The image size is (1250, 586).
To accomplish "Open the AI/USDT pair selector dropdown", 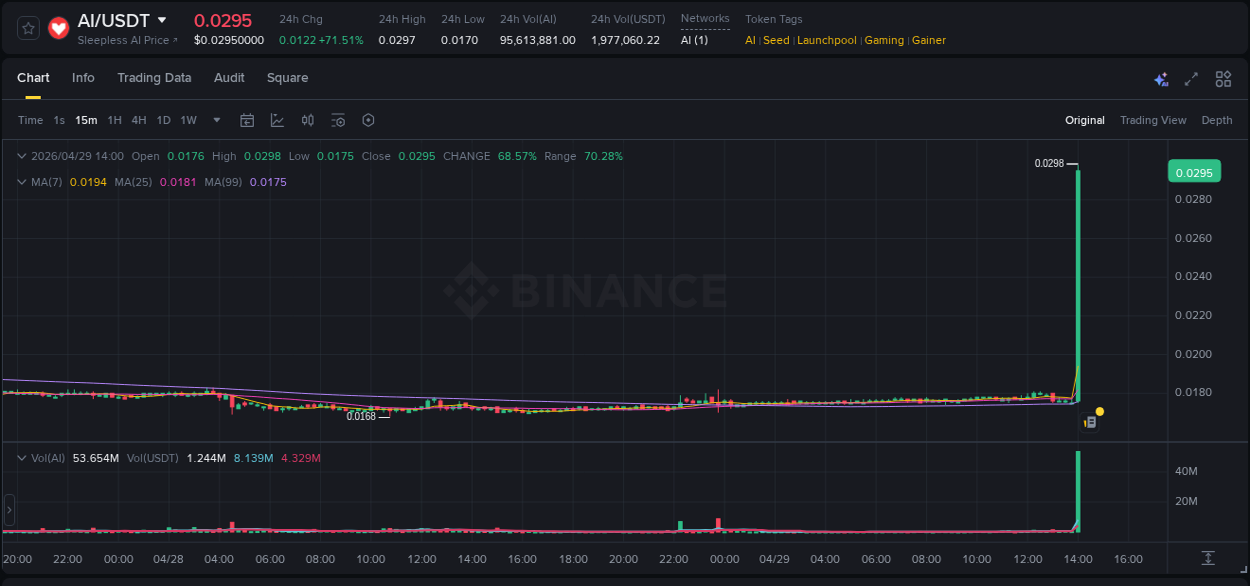I will 162,20.
